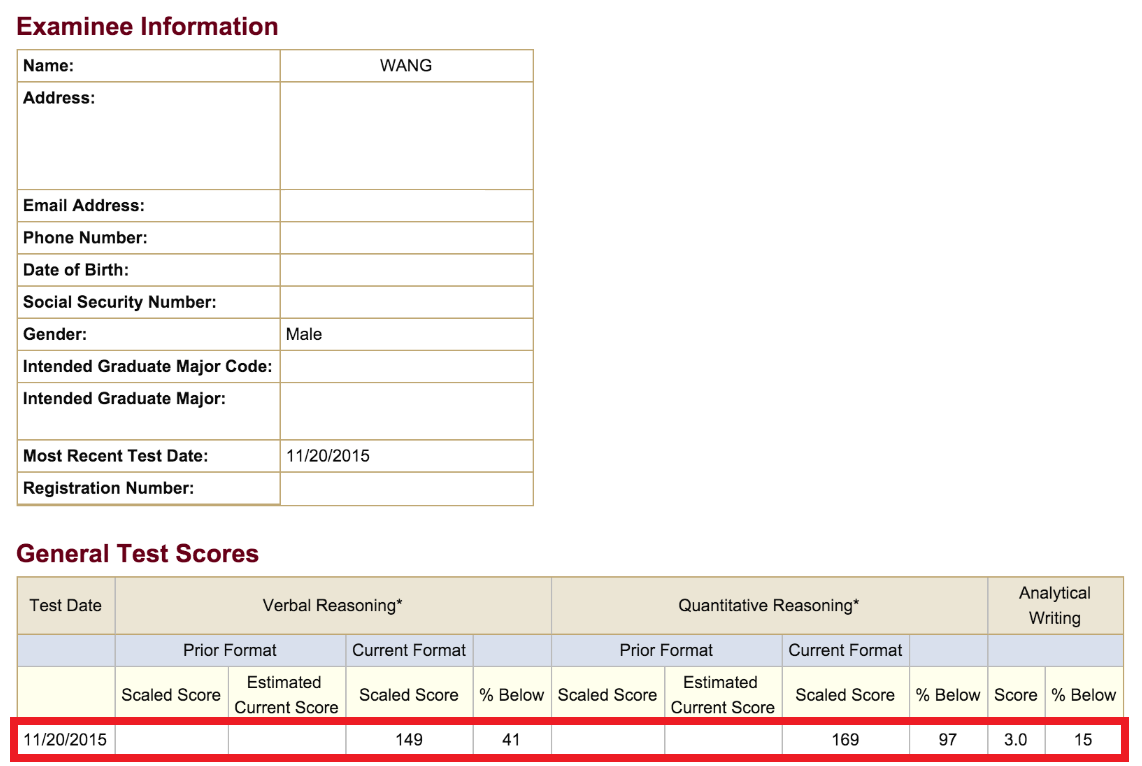Click 'Estimated Current Score' under Verbal Reasoning
Viewport: 1142px width, 766px height.
click(x=286, y=695)
